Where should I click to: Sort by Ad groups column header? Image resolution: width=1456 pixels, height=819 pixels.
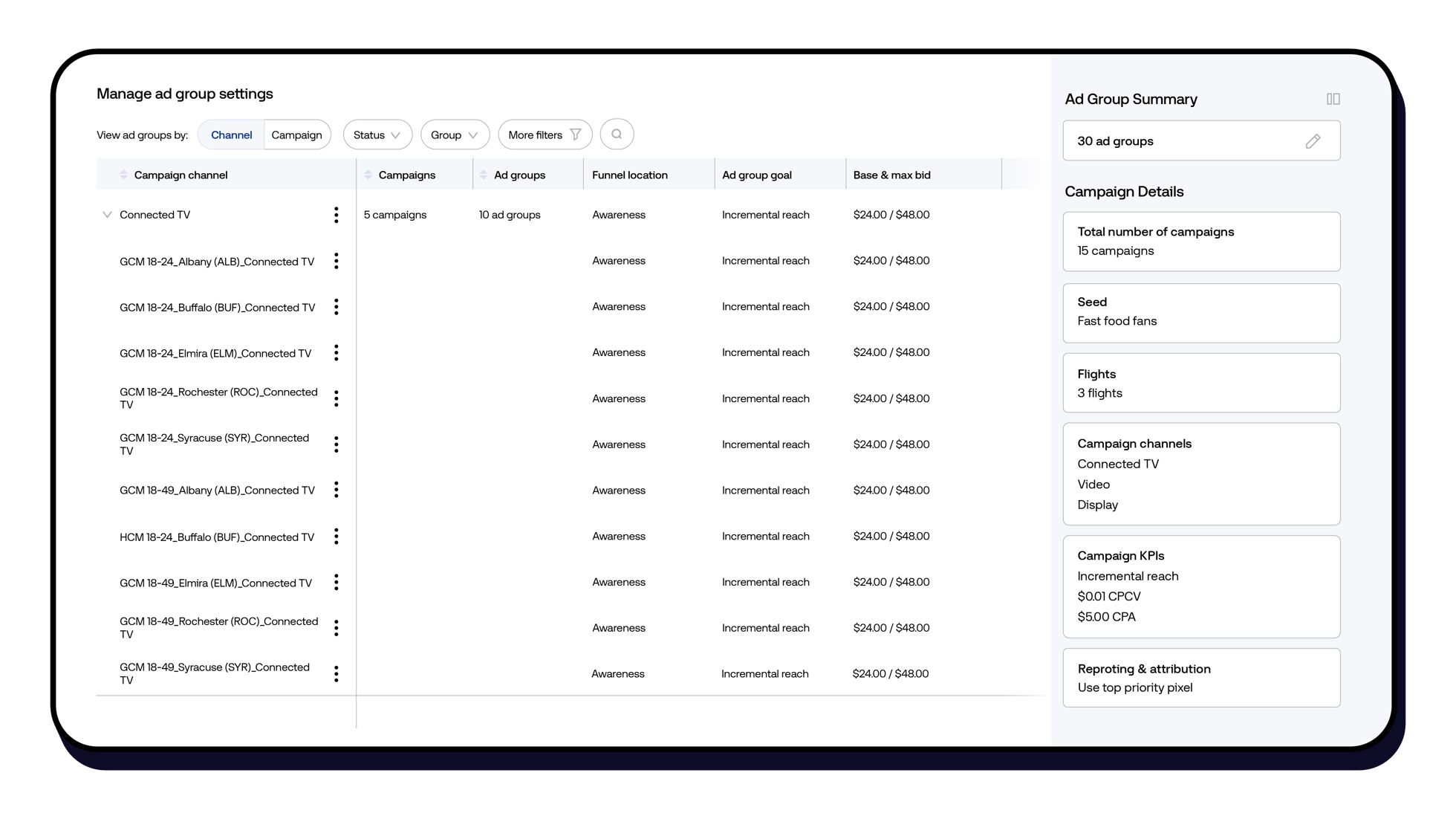[x=519, y=175]
